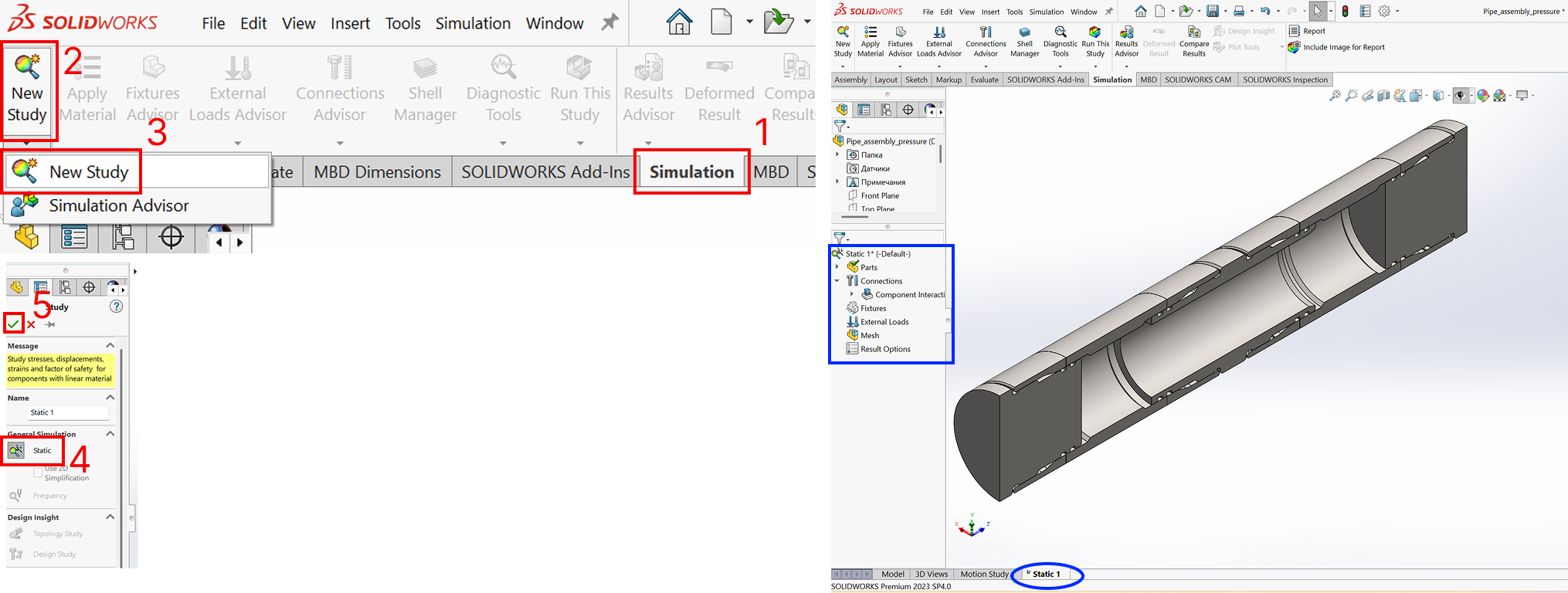Toggle Hide/Show Items eye icon
Viewport: 1568px width, 593px height.
click(1461, 96)
